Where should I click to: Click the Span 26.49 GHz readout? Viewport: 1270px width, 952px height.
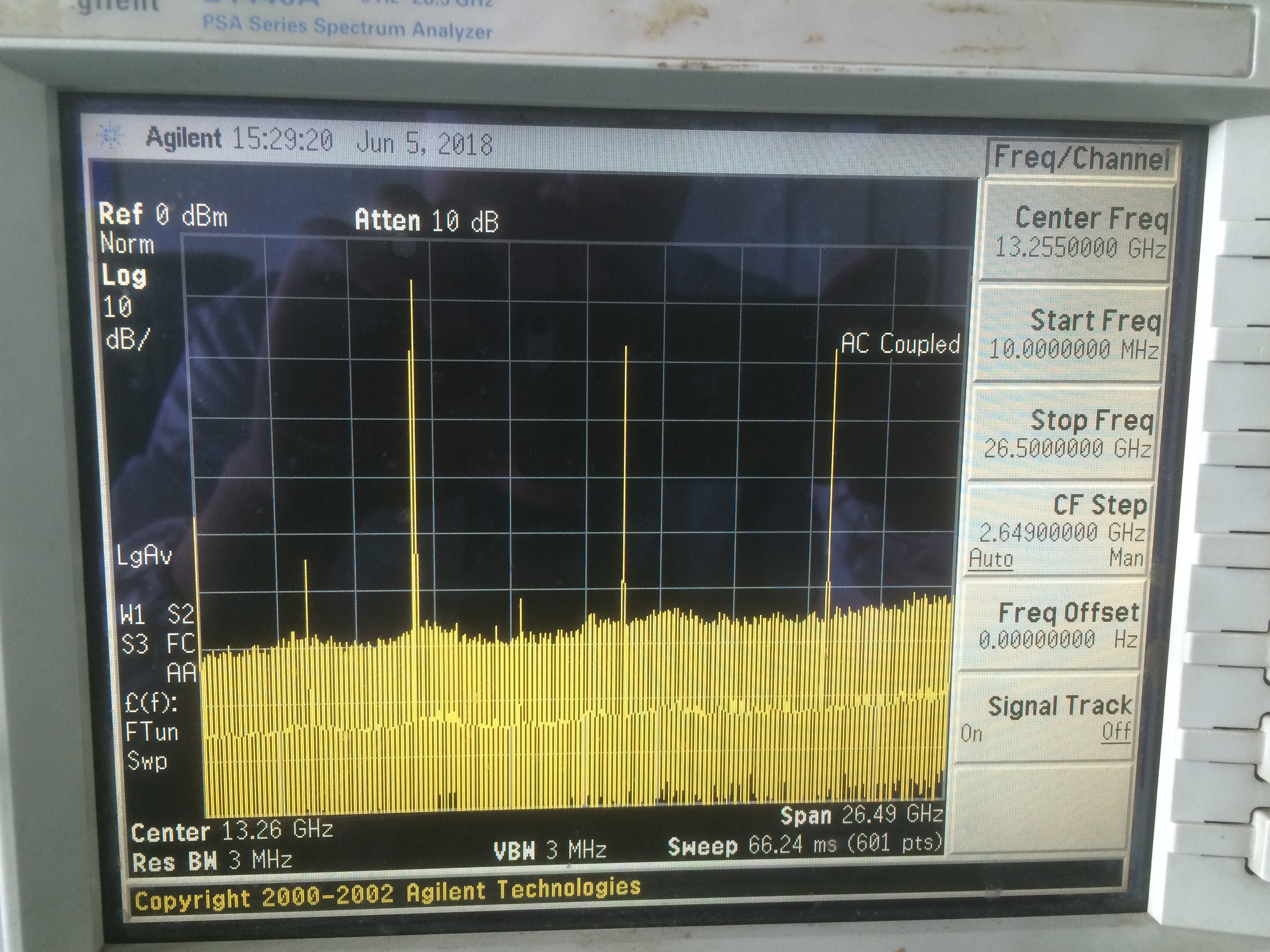point(861,814)
